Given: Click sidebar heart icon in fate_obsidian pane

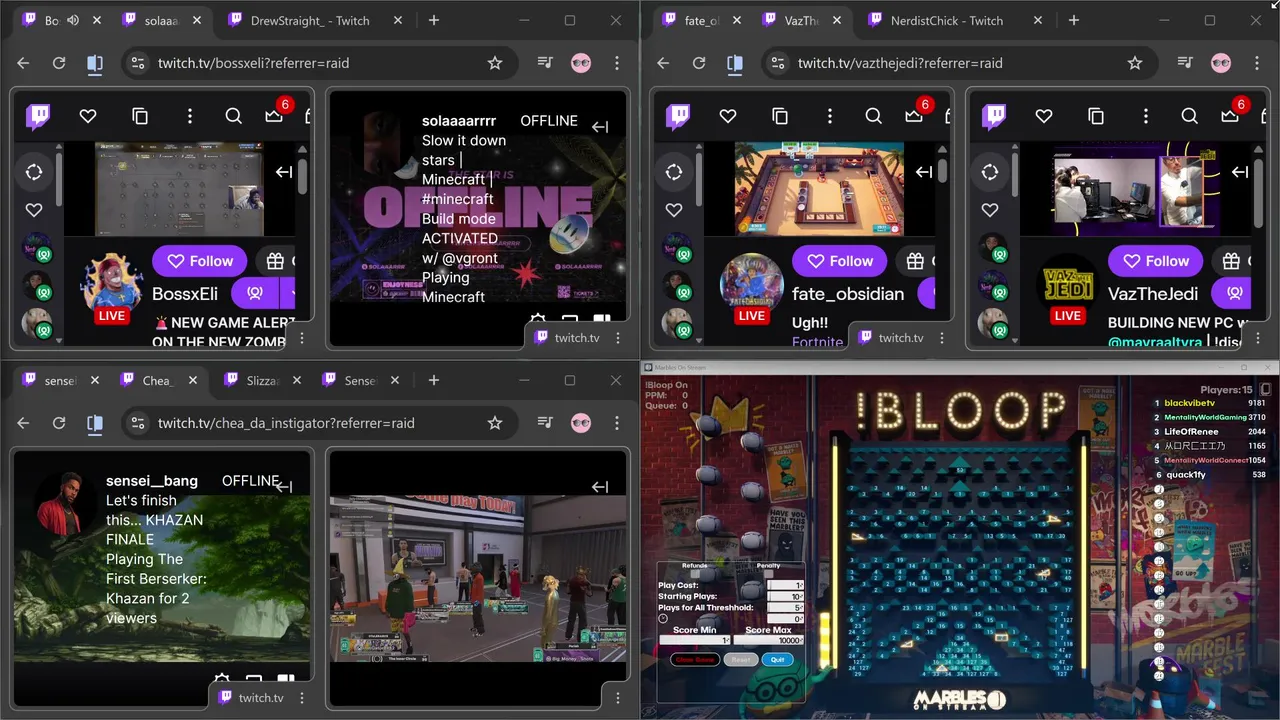Looking at the screenshot, I should point(674,210).
